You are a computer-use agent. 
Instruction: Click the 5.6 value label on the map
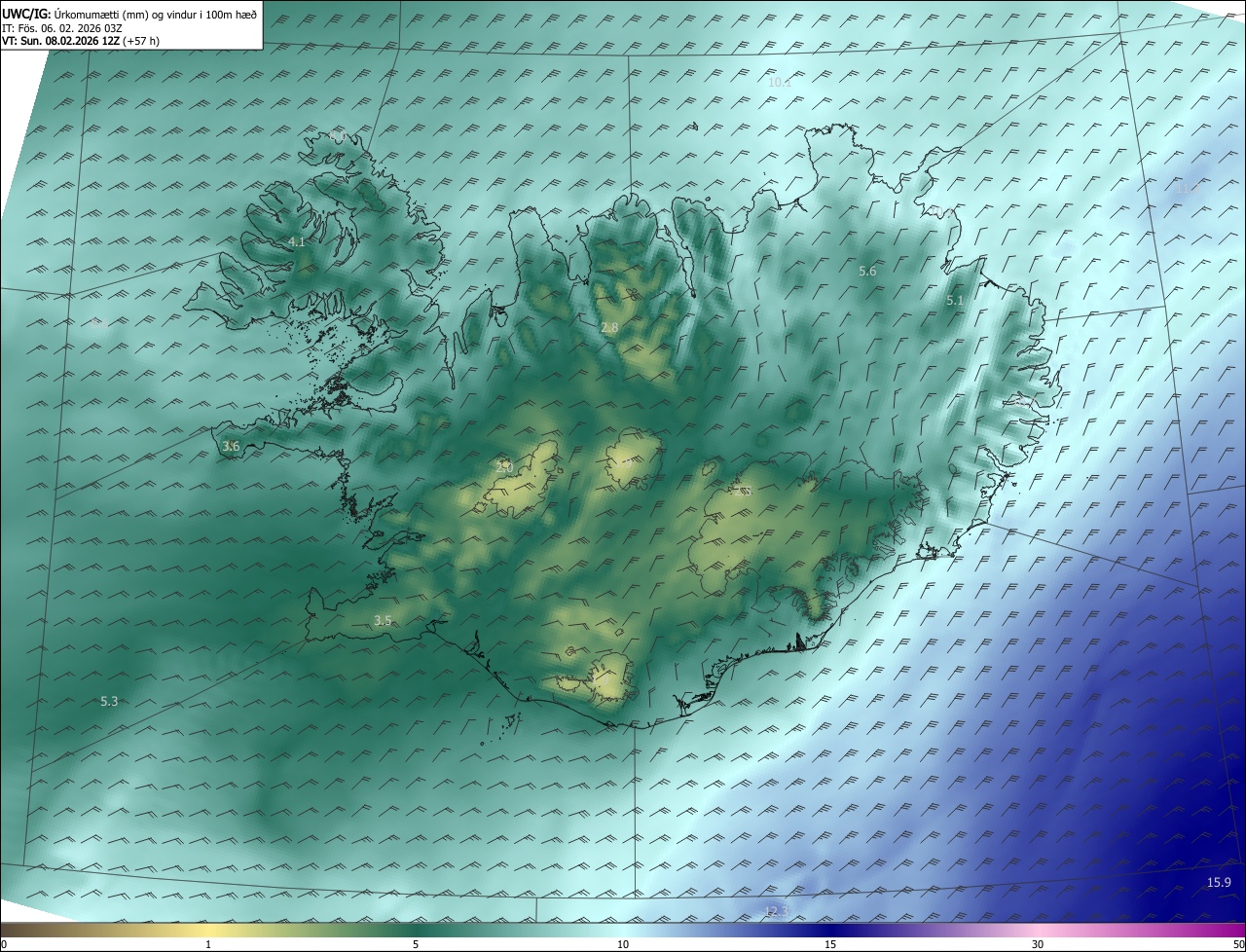coord(867,272)
